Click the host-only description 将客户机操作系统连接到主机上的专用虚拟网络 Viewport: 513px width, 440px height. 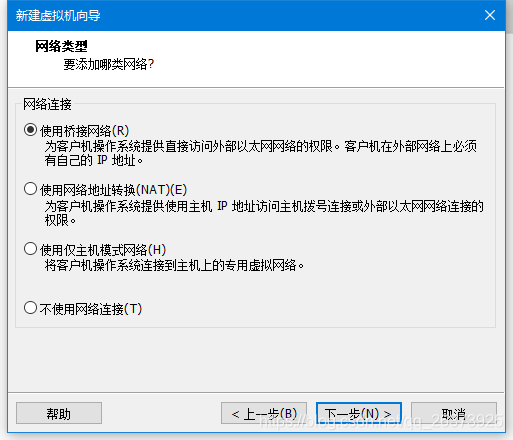click(x=174, y=266)
